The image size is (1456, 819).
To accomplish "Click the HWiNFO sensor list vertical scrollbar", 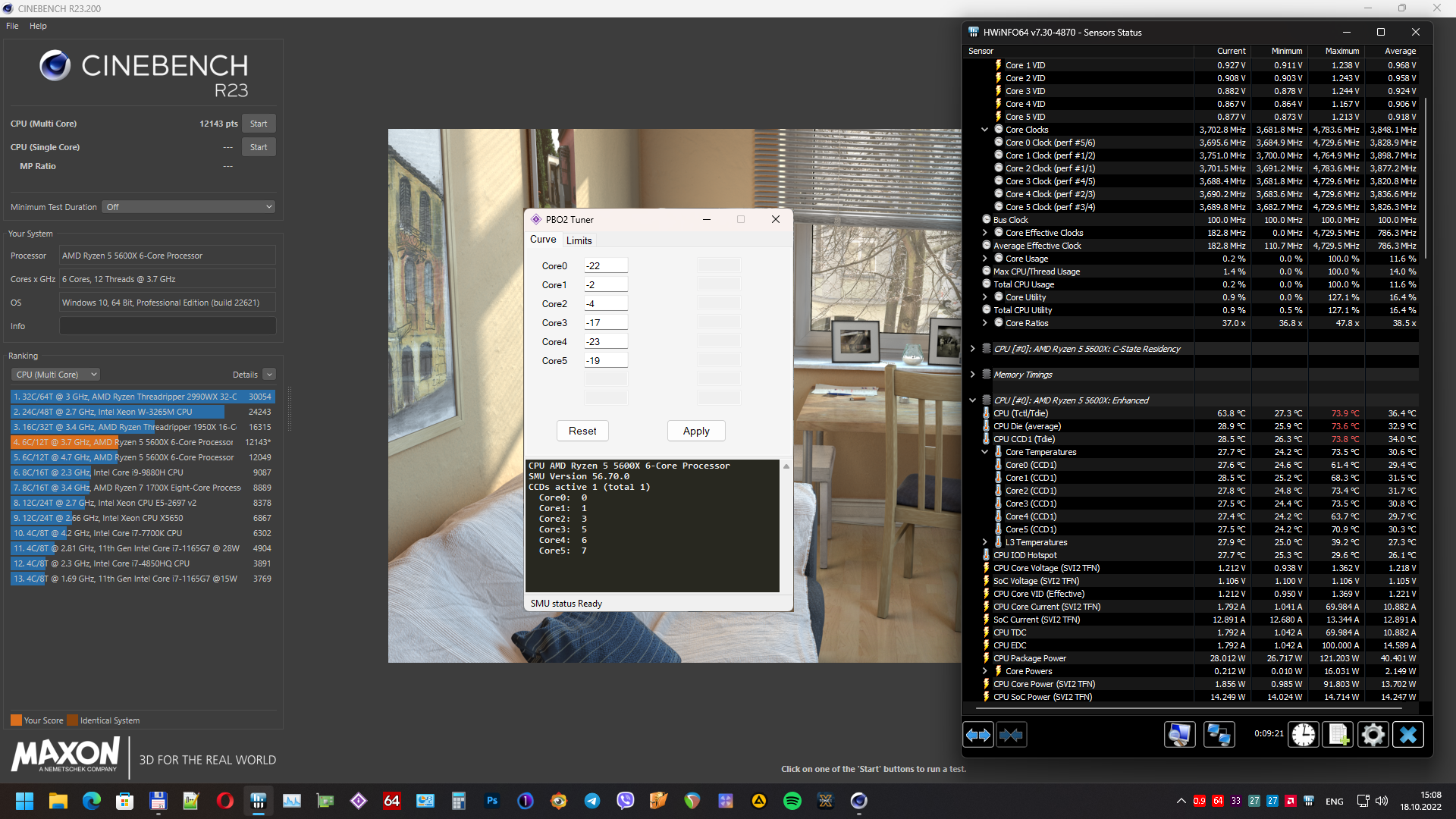I will coord(1426,178).
